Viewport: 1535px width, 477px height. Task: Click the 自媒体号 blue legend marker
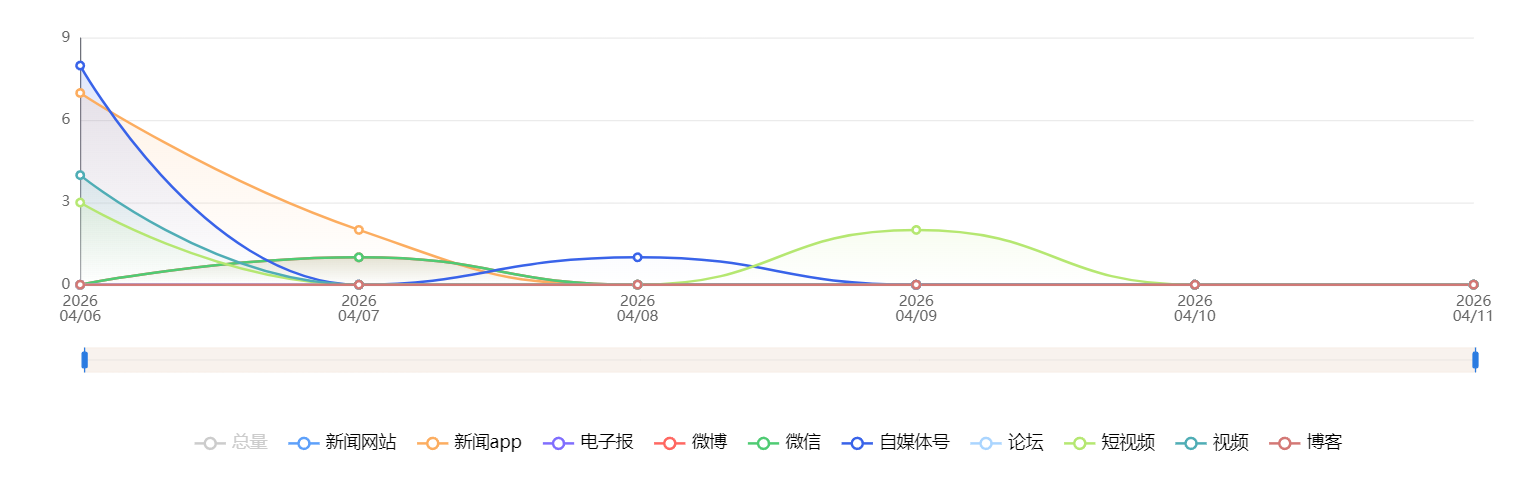857,443
